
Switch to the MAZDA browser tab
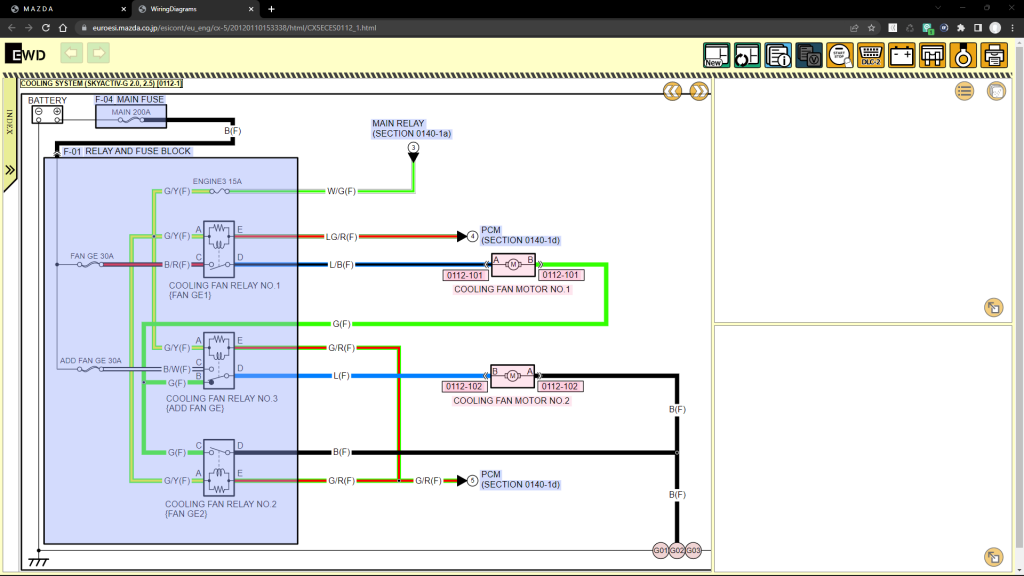65,9
